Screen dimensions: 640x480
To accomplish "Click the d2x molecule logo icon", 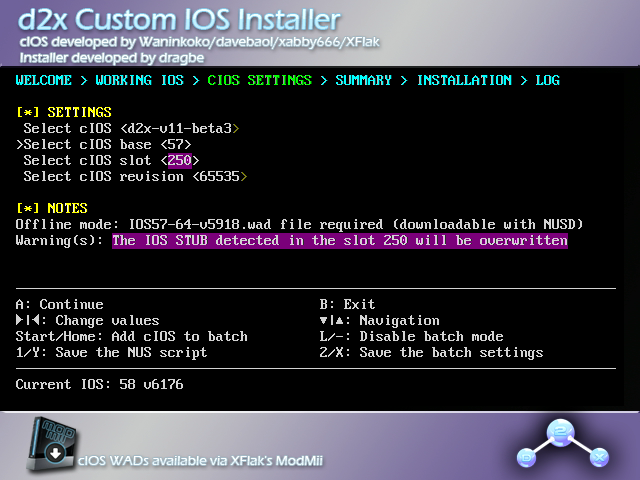I will pyautogui.click(x=562, y=444).
